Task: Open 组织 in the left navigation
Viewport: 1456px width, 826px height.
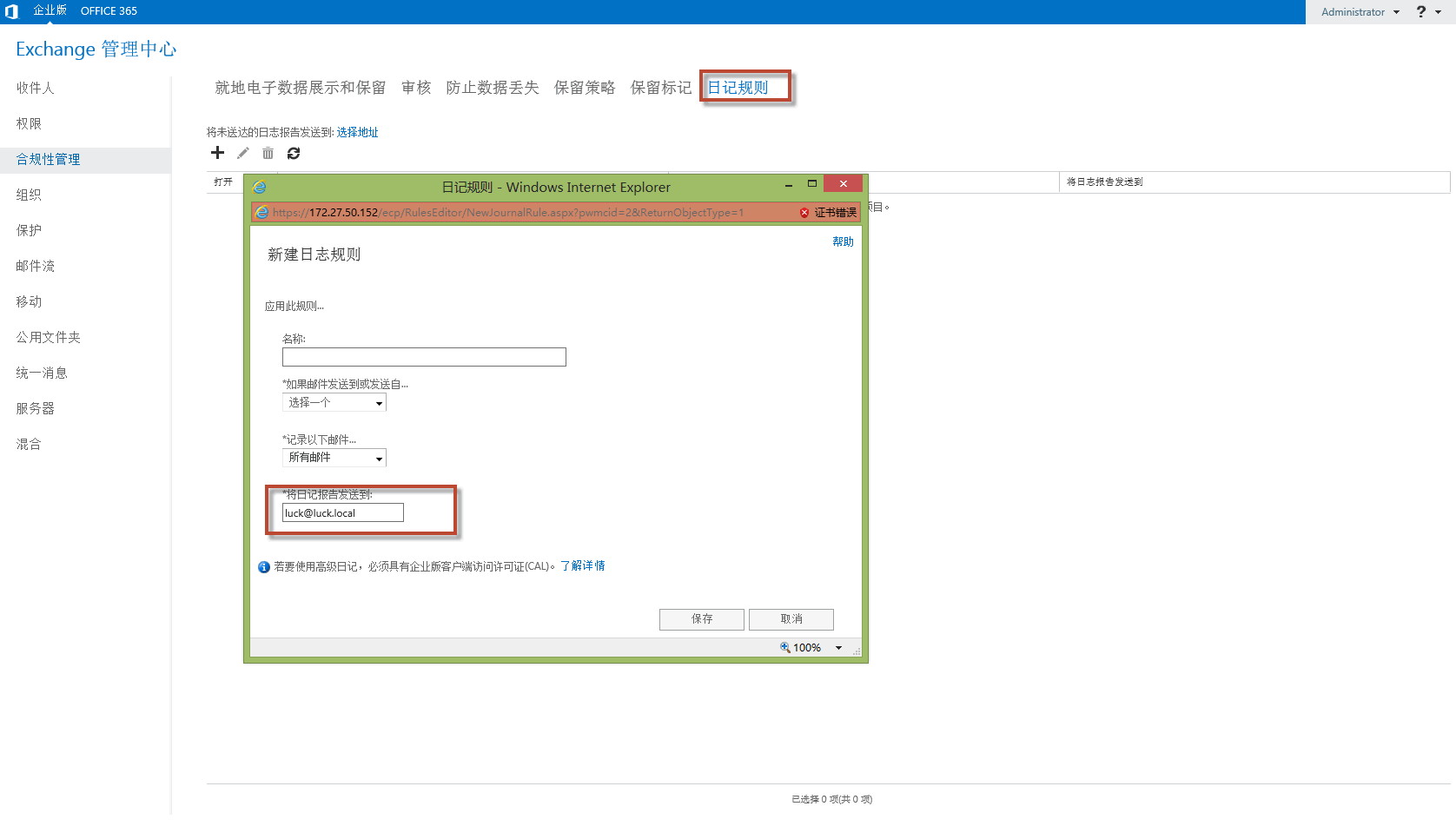Action: click(x=29, y=195)
